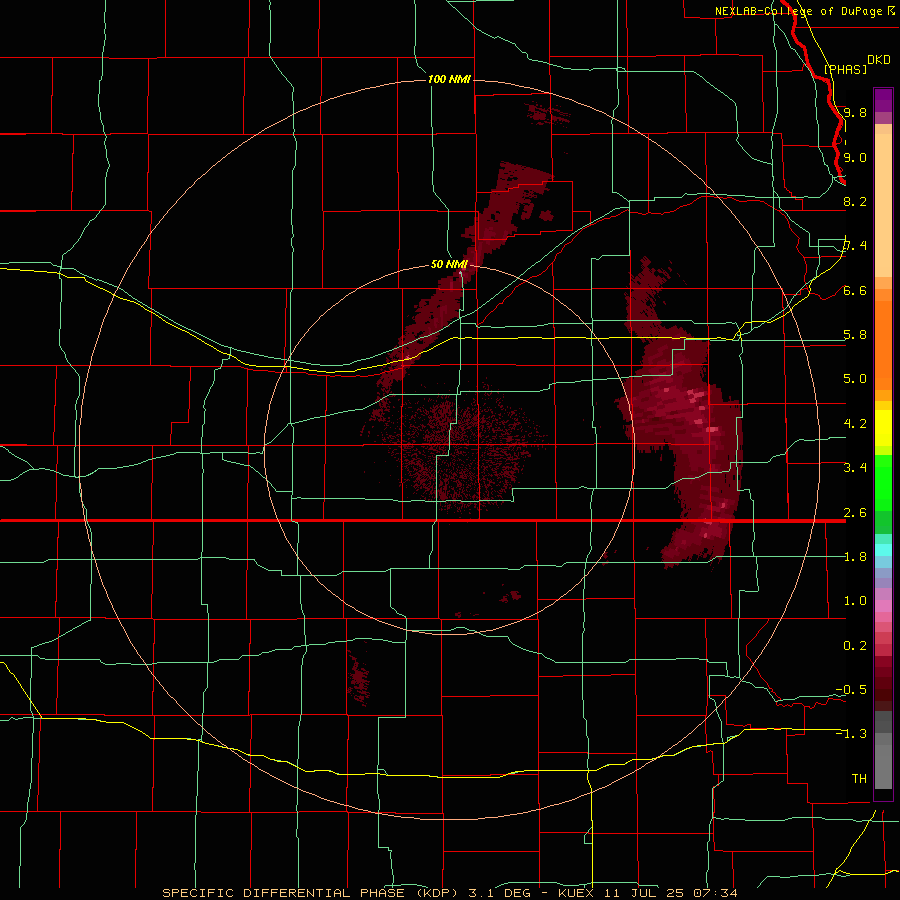
Task: Click the 2.6 legend value
Action: pyautogui.click(x=855, y=513)
